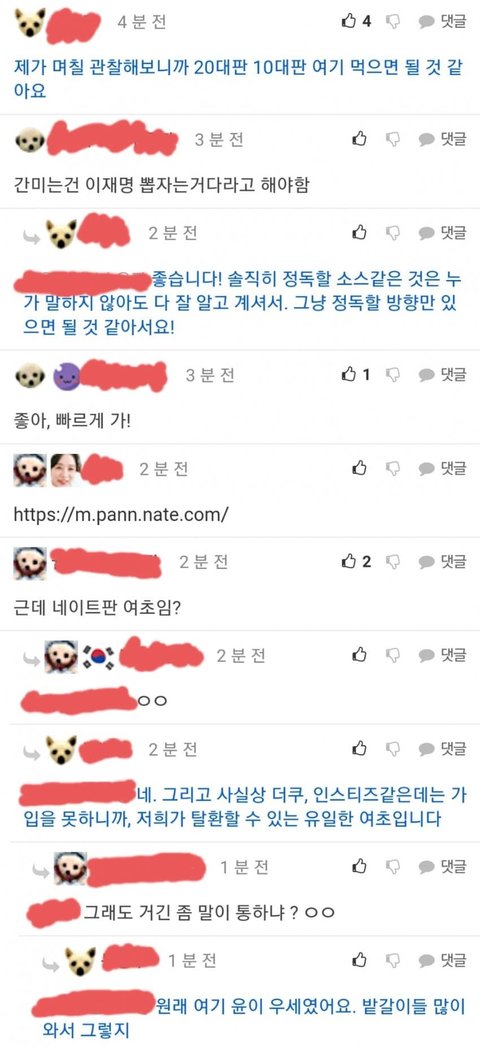This screenshot has width=480, height=1050.
Task: Thumbs up the '더쿠, 인스티즈' reply comment
Action: pyautogui.click(x=359, y=749)
